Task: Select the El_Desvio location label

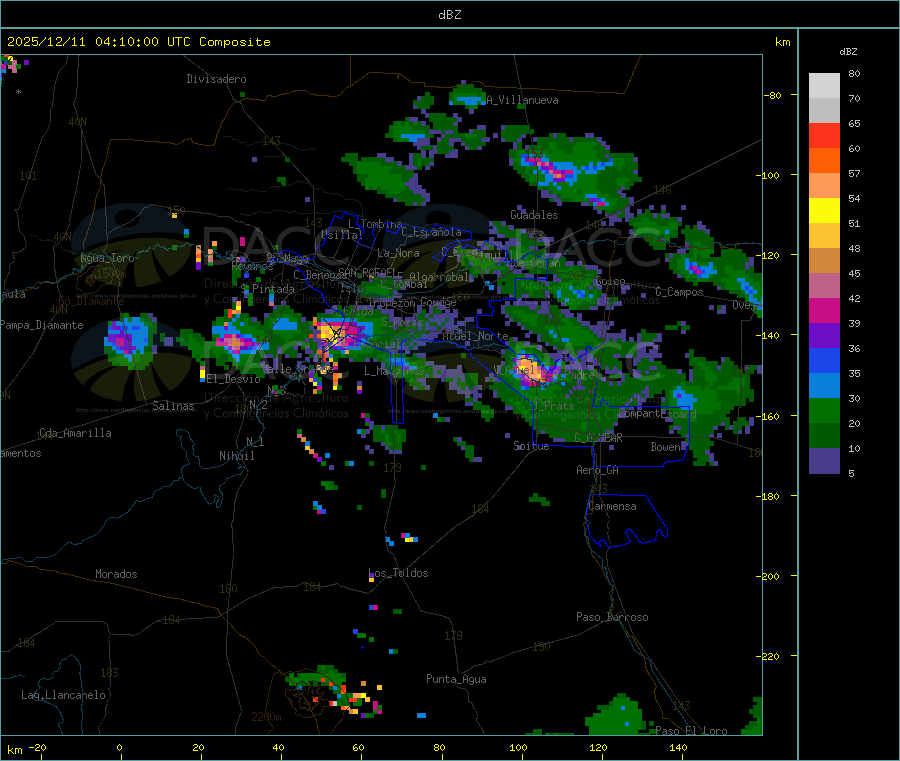Action: 233,379
